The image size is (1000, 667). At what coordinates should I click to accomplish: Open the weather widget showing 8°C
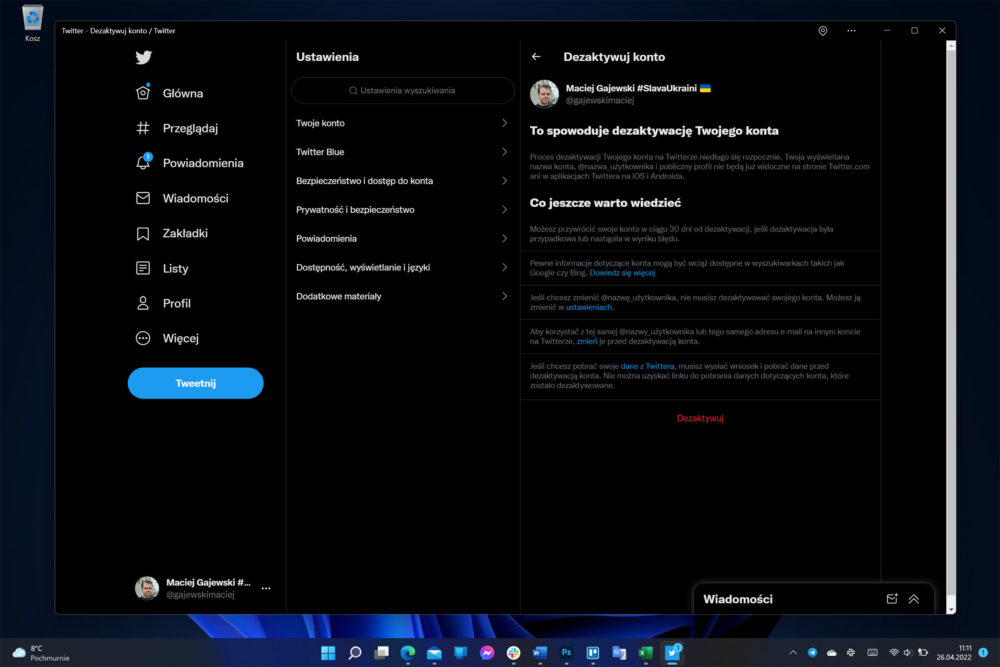pyautogui.click(x=41, y=652)
